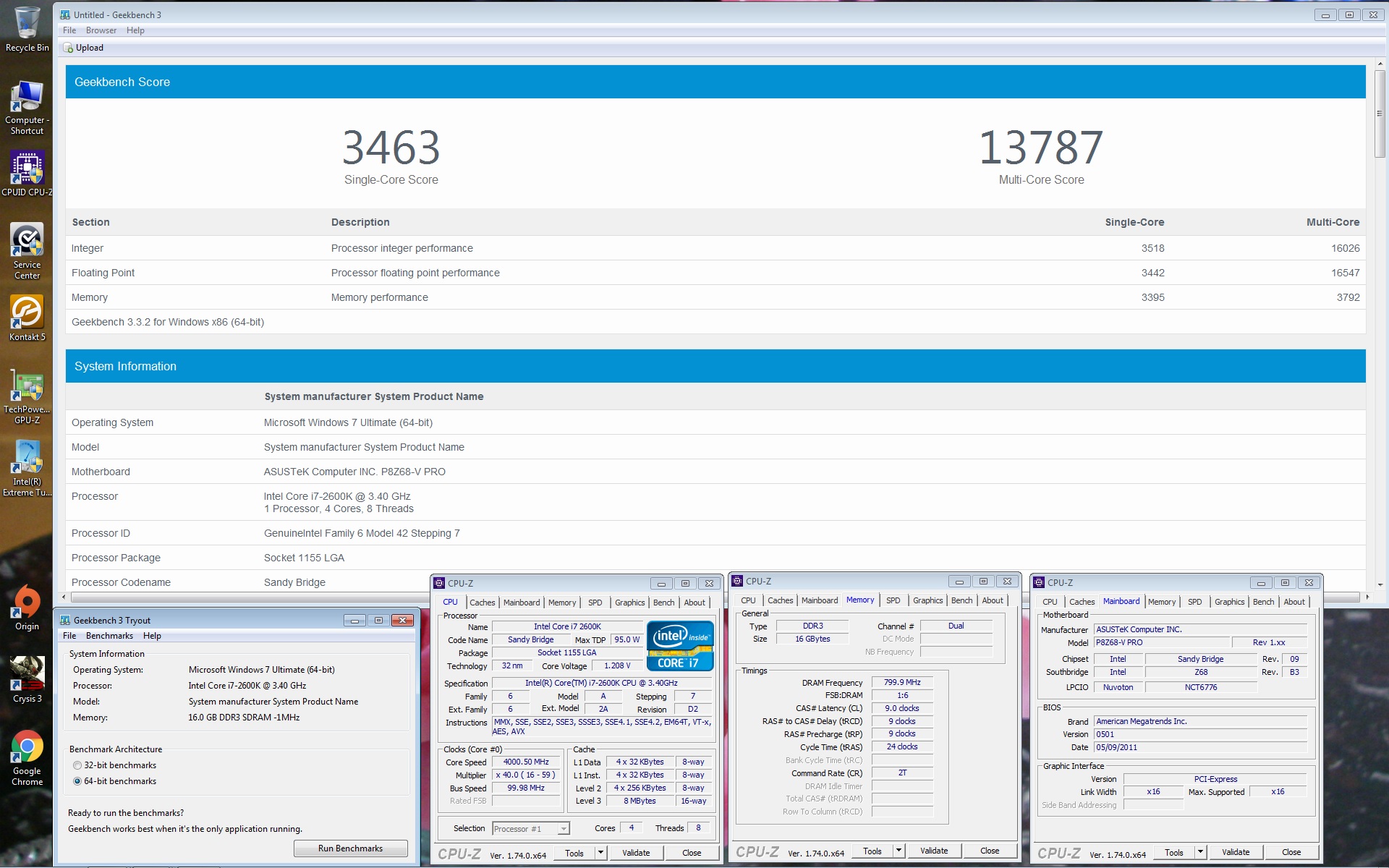Click Validate in CPU-Z CPU window
1389x868 pixels.
click(x=636, y=853)
